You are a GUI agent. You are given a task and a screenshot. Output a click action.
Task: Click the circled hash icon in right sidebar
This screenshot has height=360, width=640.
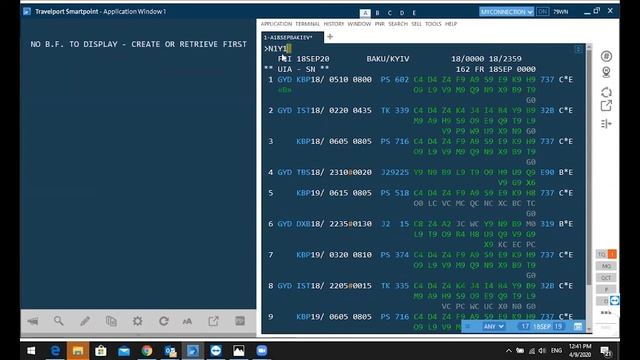607,56
